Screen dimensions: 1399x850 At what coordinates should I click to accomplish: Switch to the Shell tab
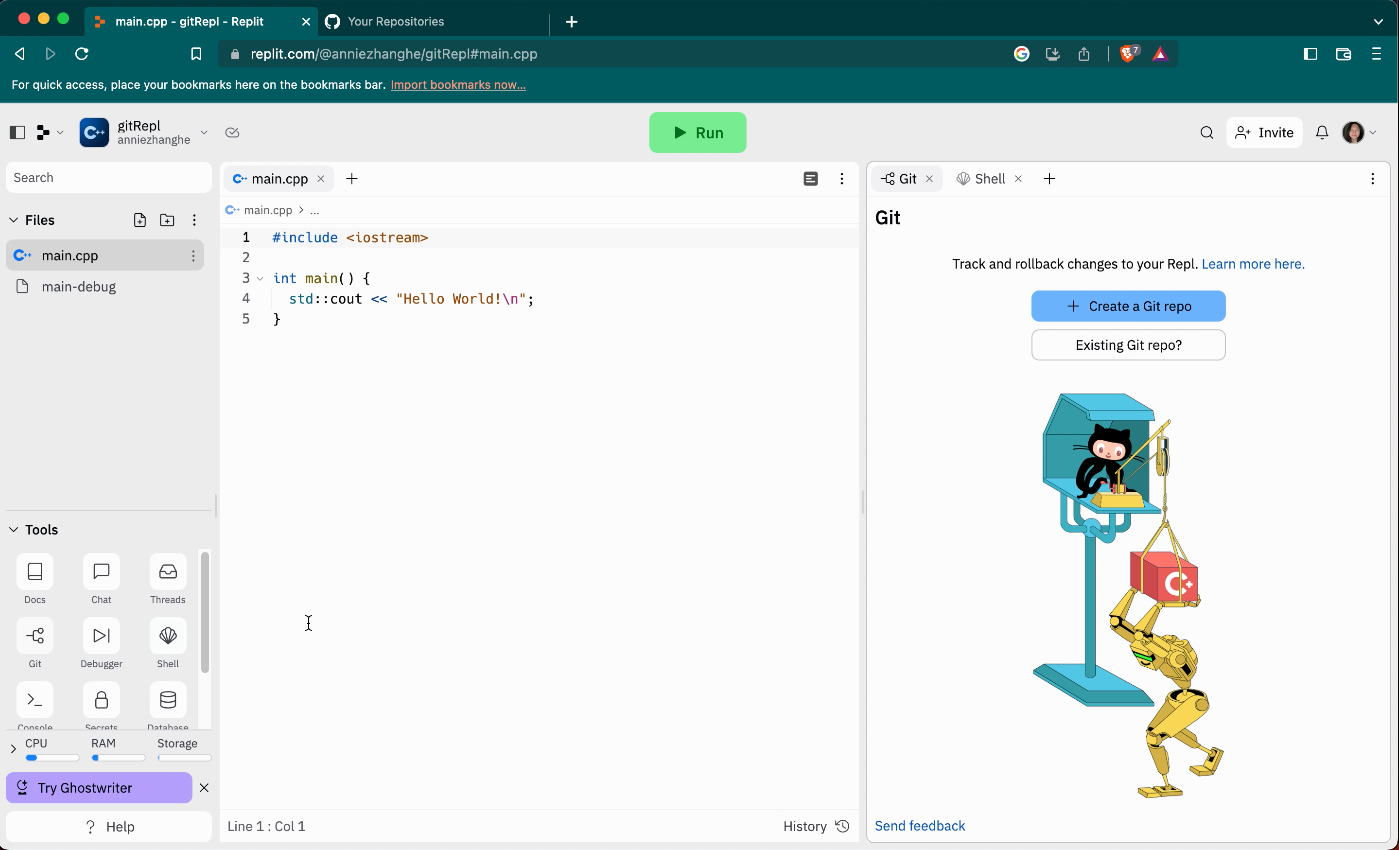pos(987,178)
